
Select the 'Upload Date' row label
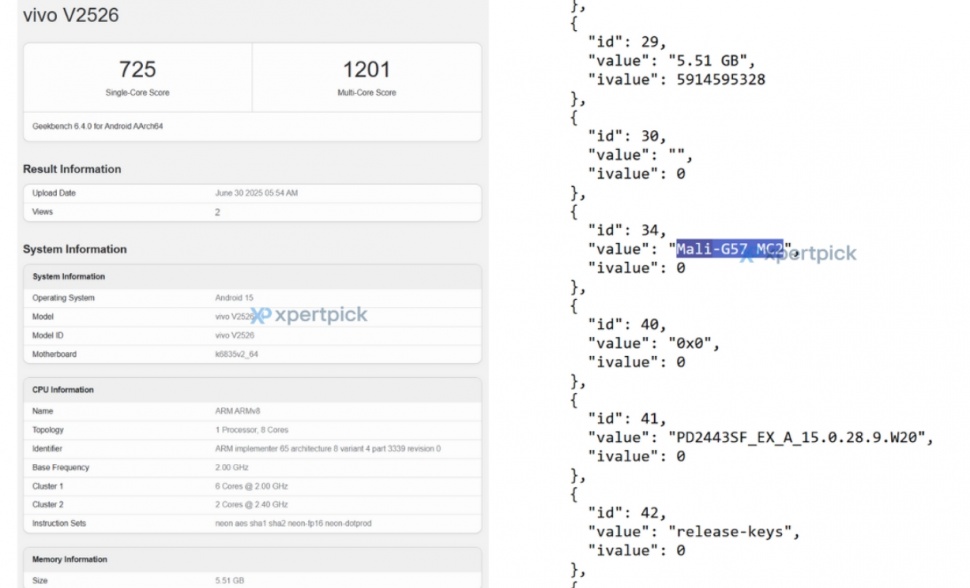coord(54,193)
